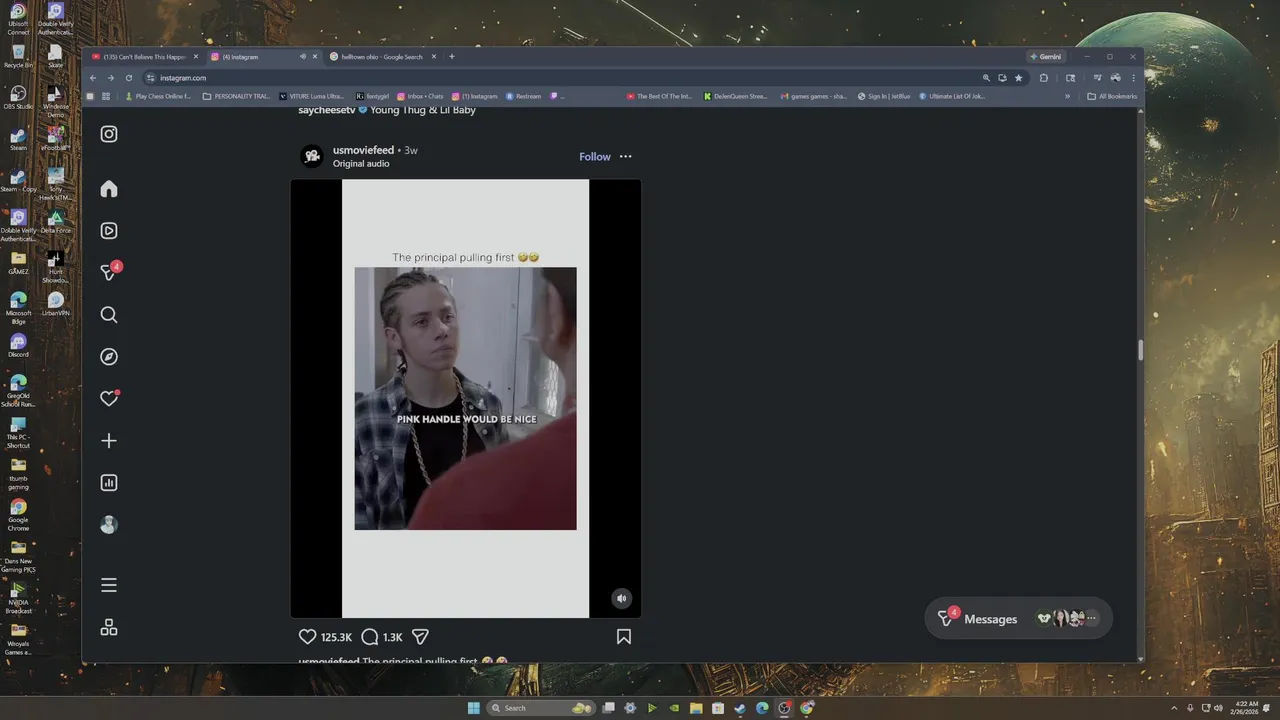The image size is (1280, 720).
Task: Show hidden system tray icons
Action: click(x=1175, y=708)
